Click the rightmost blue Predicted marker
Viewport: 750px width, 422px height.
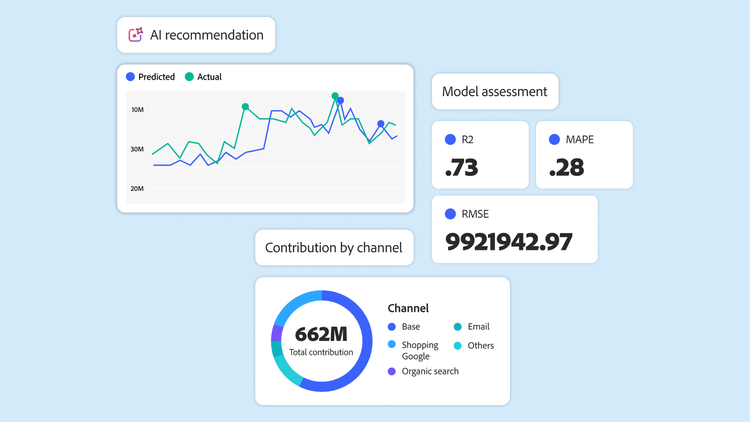380,124
